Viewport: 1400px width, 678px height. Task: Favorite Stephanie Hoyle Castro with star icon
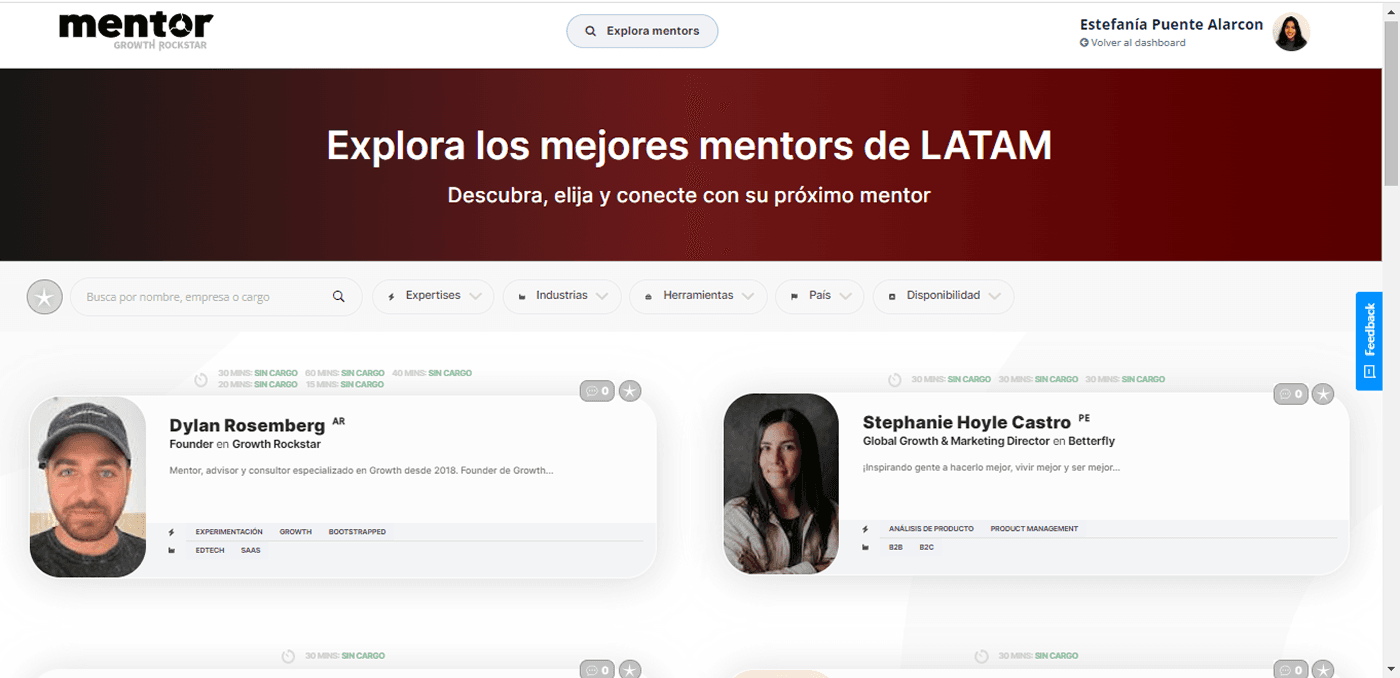coord(1323,394)
